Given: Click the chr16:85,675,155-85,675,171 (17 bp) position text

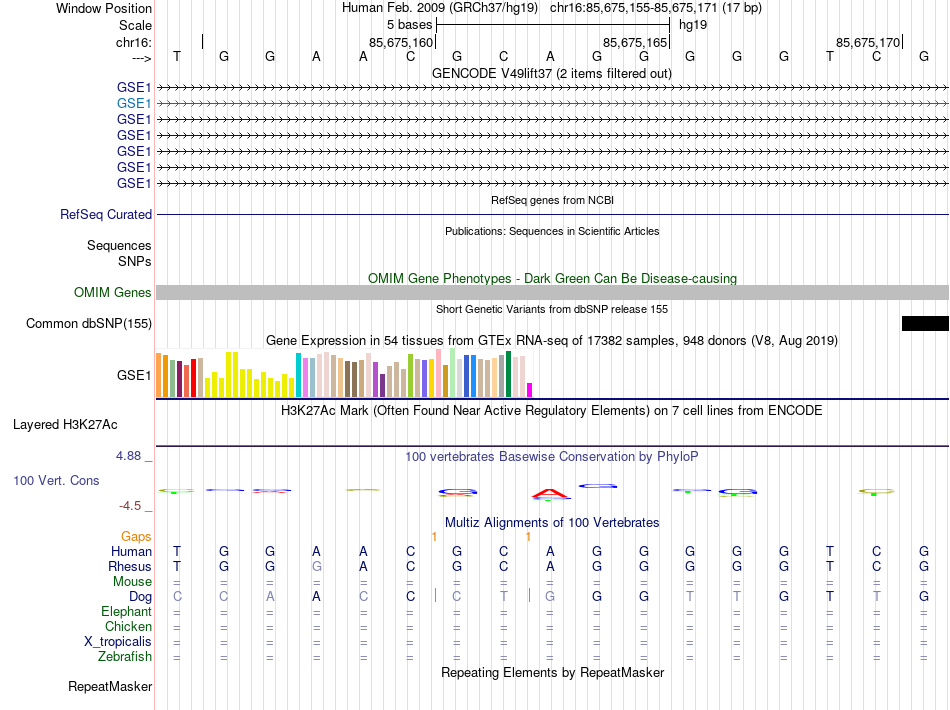Looking at the screenshot, I should (x=656, y=8).
